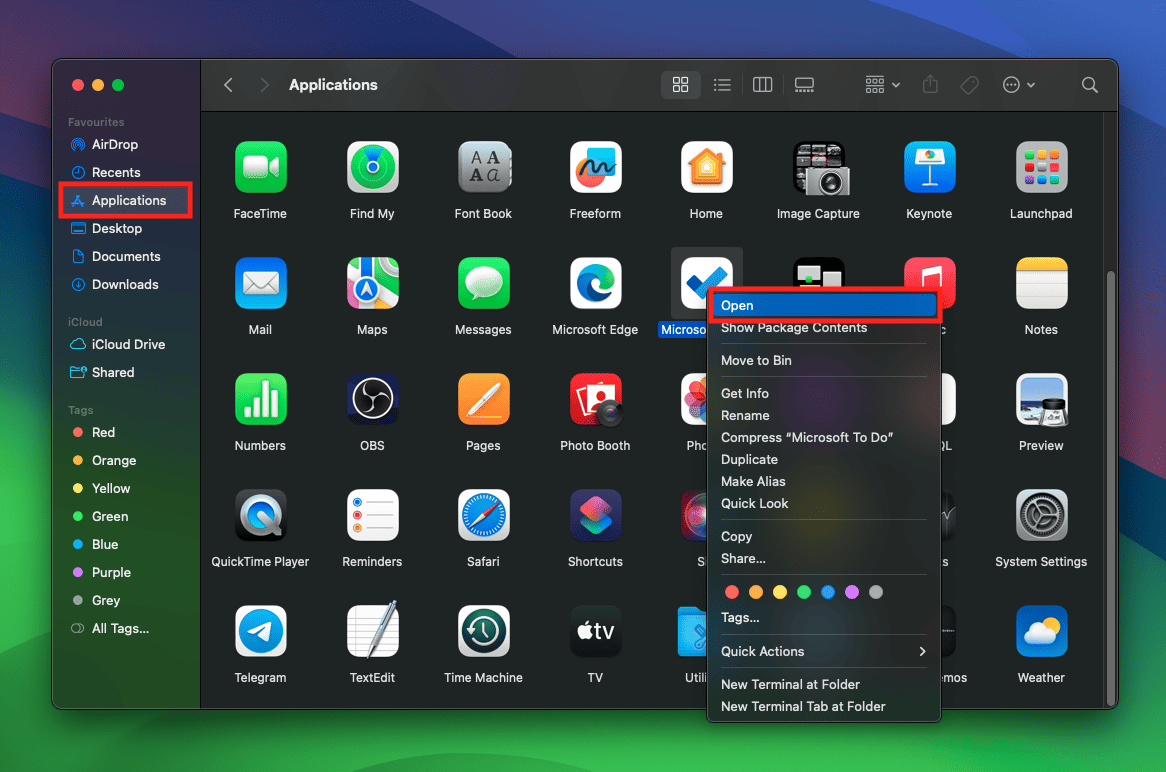Click the Edit Tags button in toolbar
Image resolution: width=1166 pixels, height=772 pixels.
[x=970, y=85]
